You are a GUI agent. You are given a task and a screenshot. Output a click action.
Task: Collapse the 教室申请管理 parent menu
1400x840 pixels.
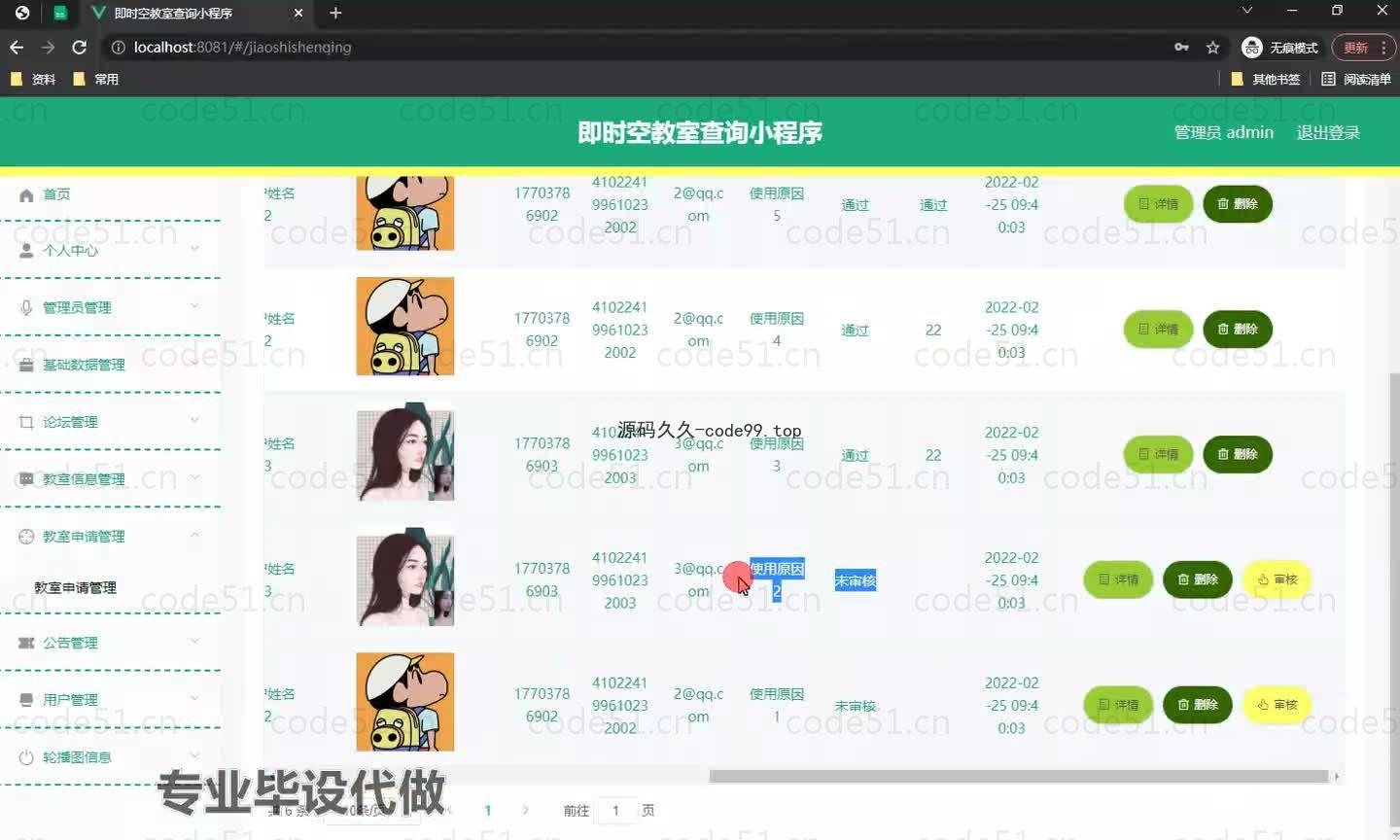pyautogui.click(x=110, y=536)
